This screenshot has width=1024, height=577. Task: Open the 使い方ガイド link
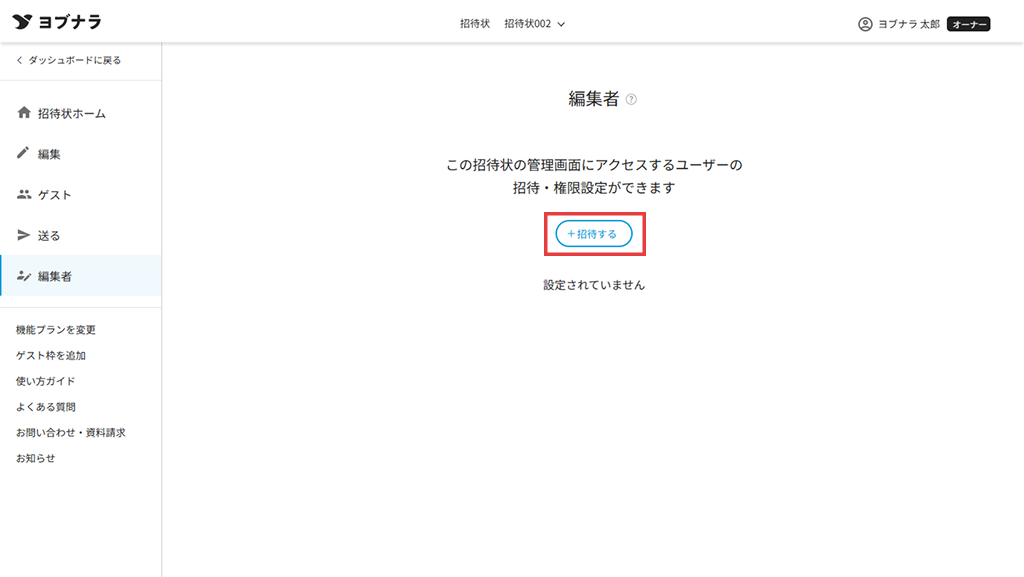[46, 381]
